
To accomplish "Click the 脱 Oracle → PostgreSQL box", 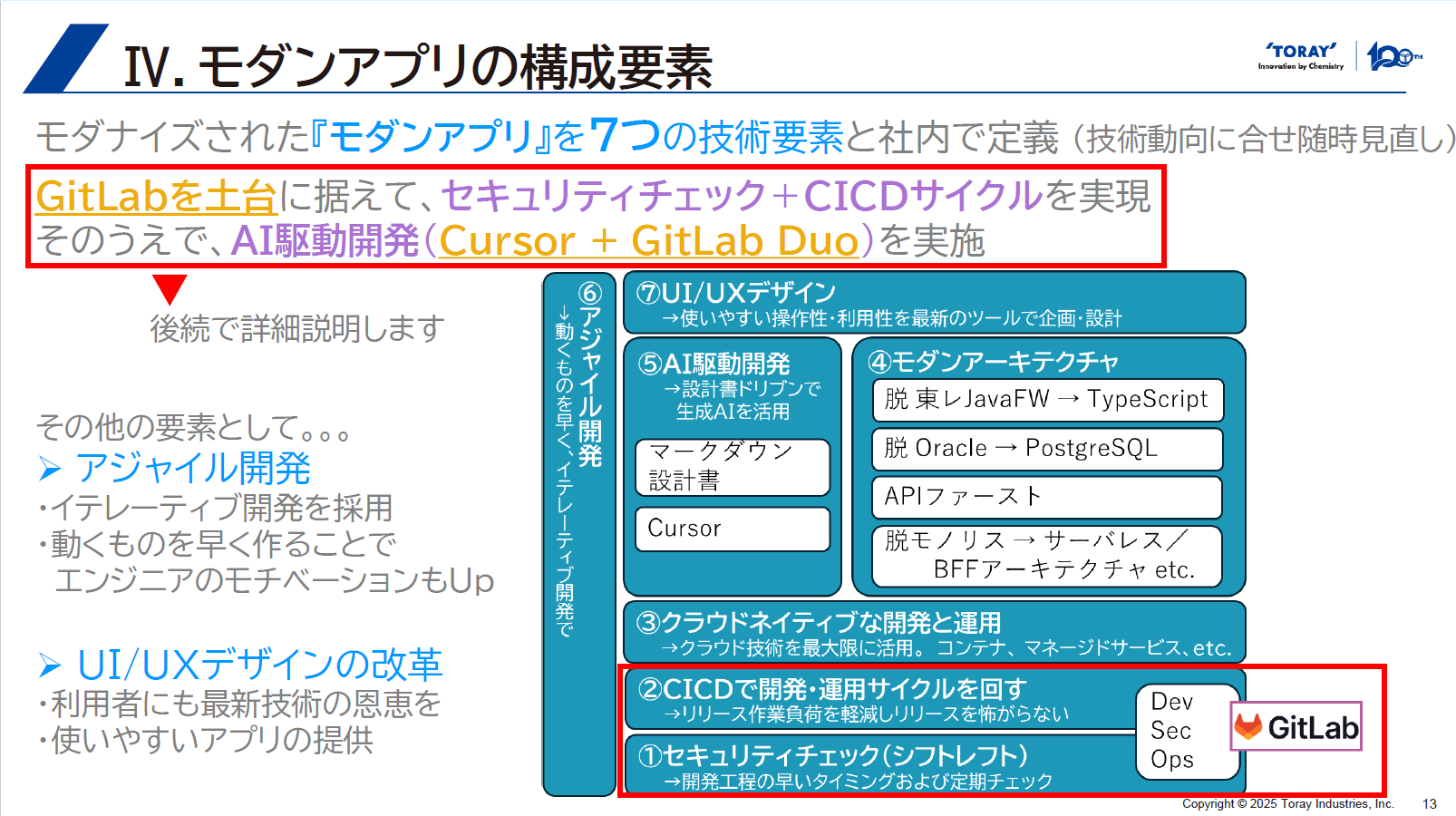I will [x=1047, y=449].
